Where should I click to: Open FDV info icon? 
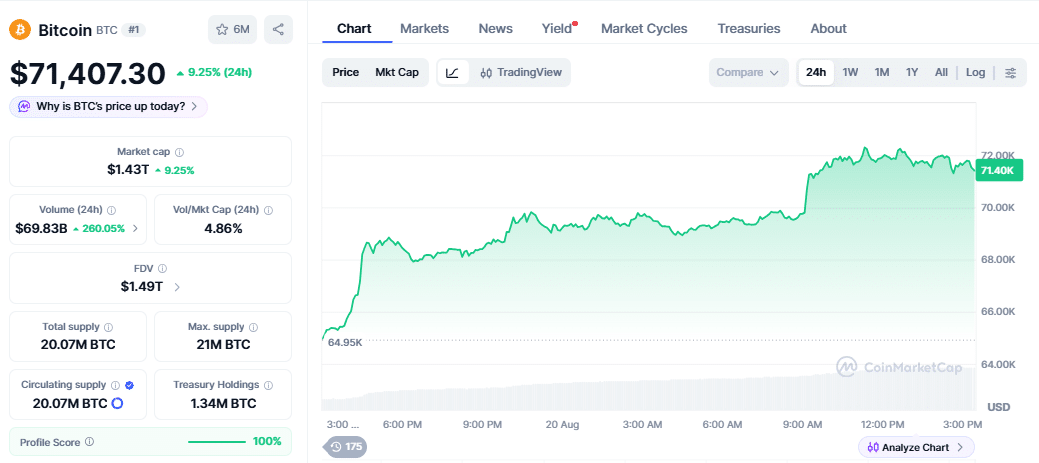coord(163,268)
